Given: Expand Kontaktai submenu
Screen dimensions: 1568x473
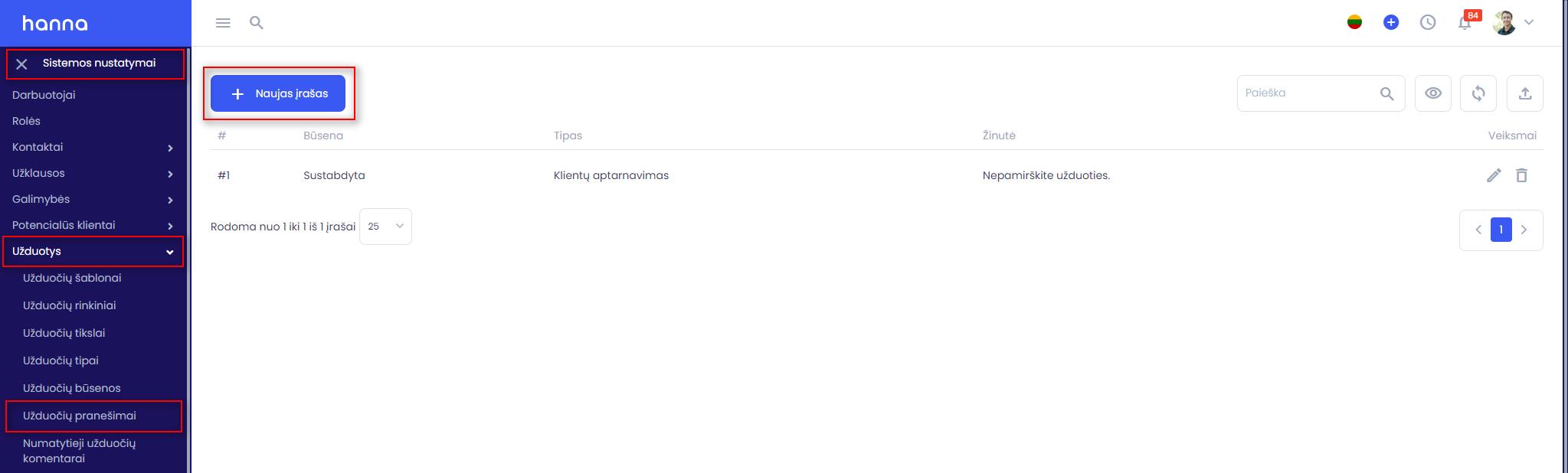Looking at the screenshot, I should click(92, 147).
